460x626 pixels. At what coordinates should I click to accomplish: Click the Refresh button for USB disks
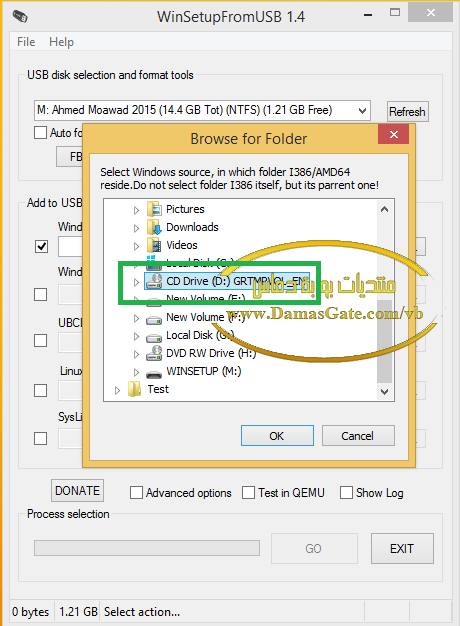tap(407, 112)
